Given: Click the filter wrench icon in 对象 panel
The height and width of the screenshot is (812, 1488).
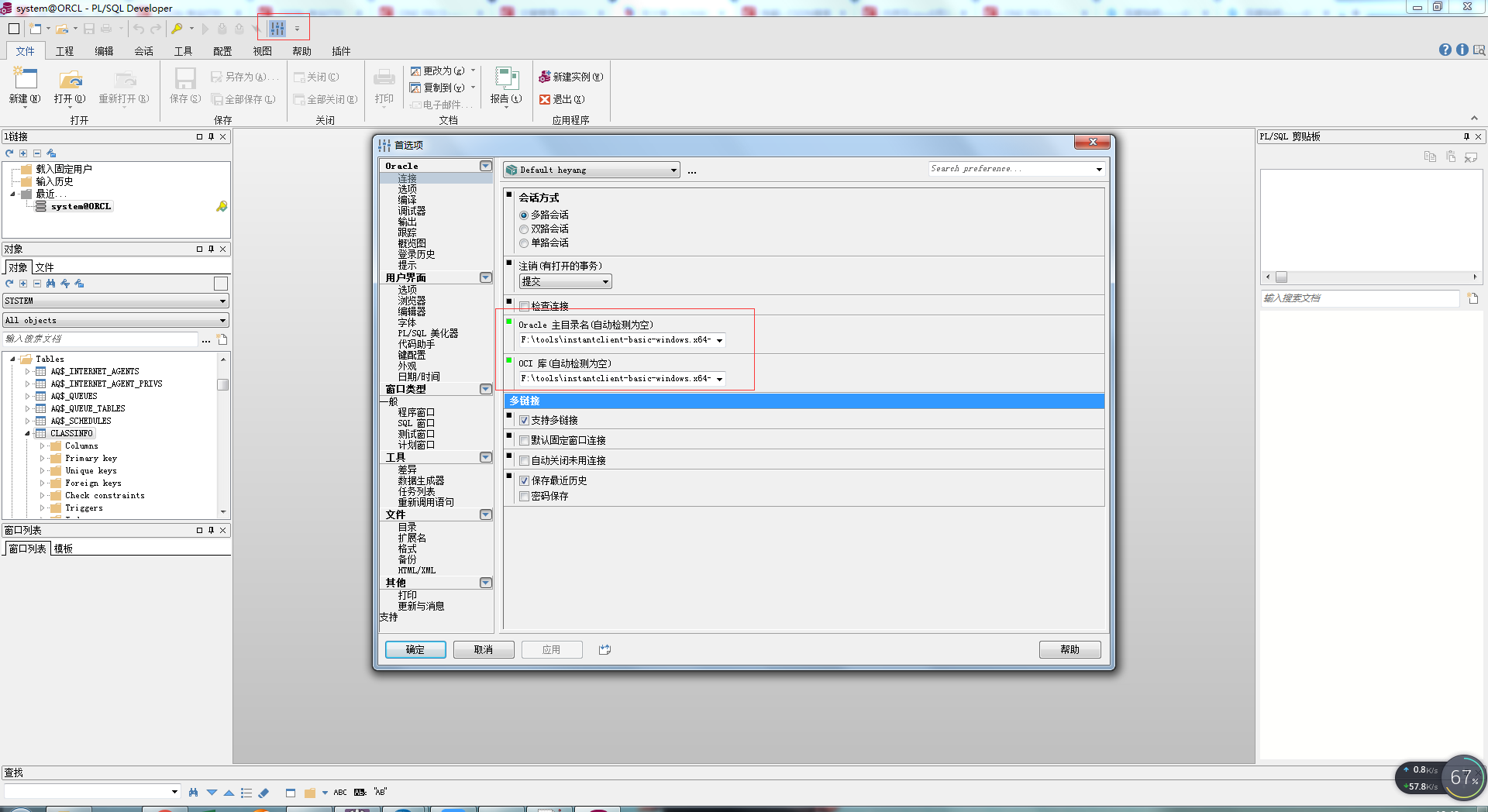Looking at the screenshot, I should pos(65,284).
